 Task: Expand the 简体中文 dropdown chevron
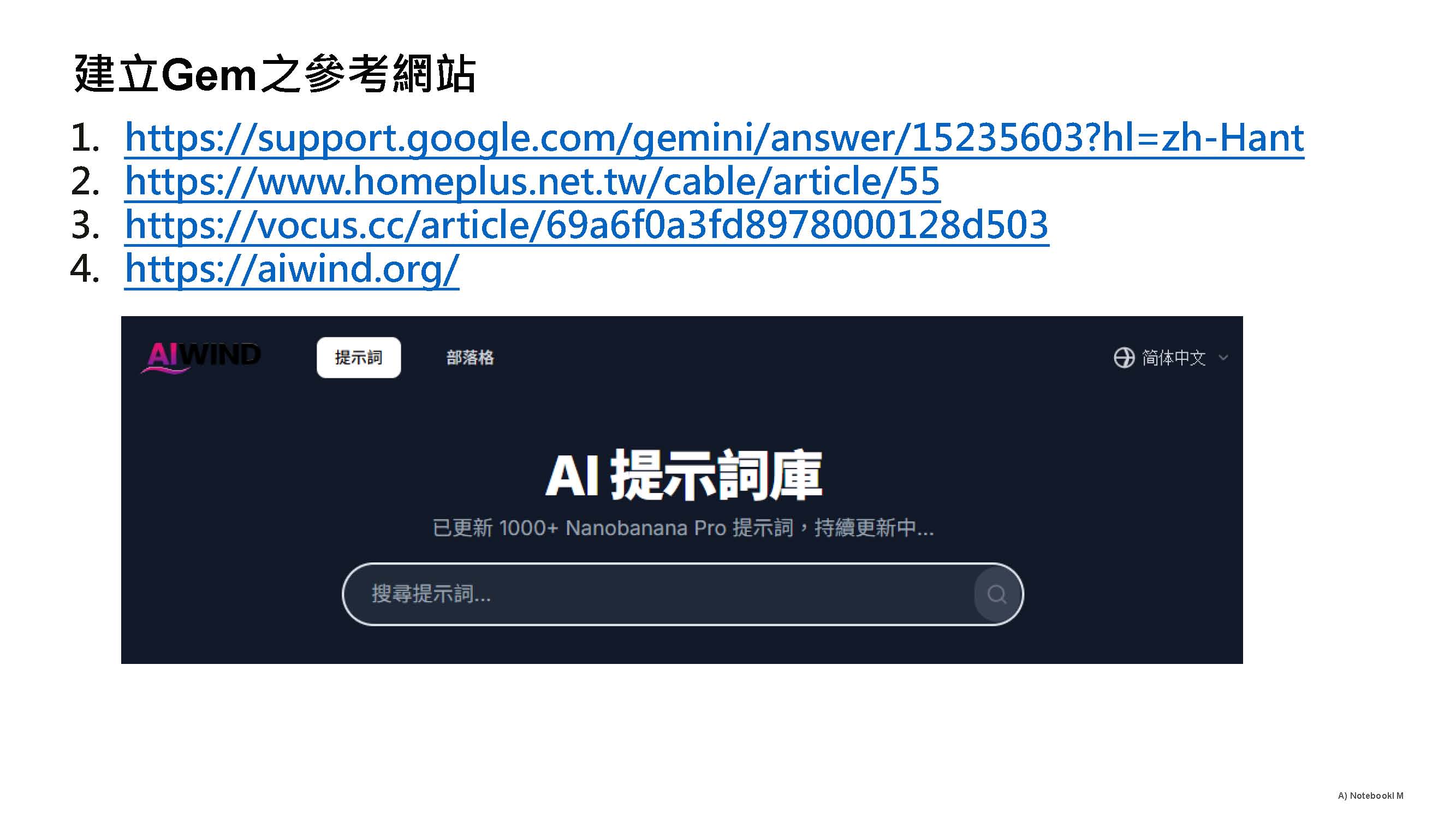click(1223, 357)
